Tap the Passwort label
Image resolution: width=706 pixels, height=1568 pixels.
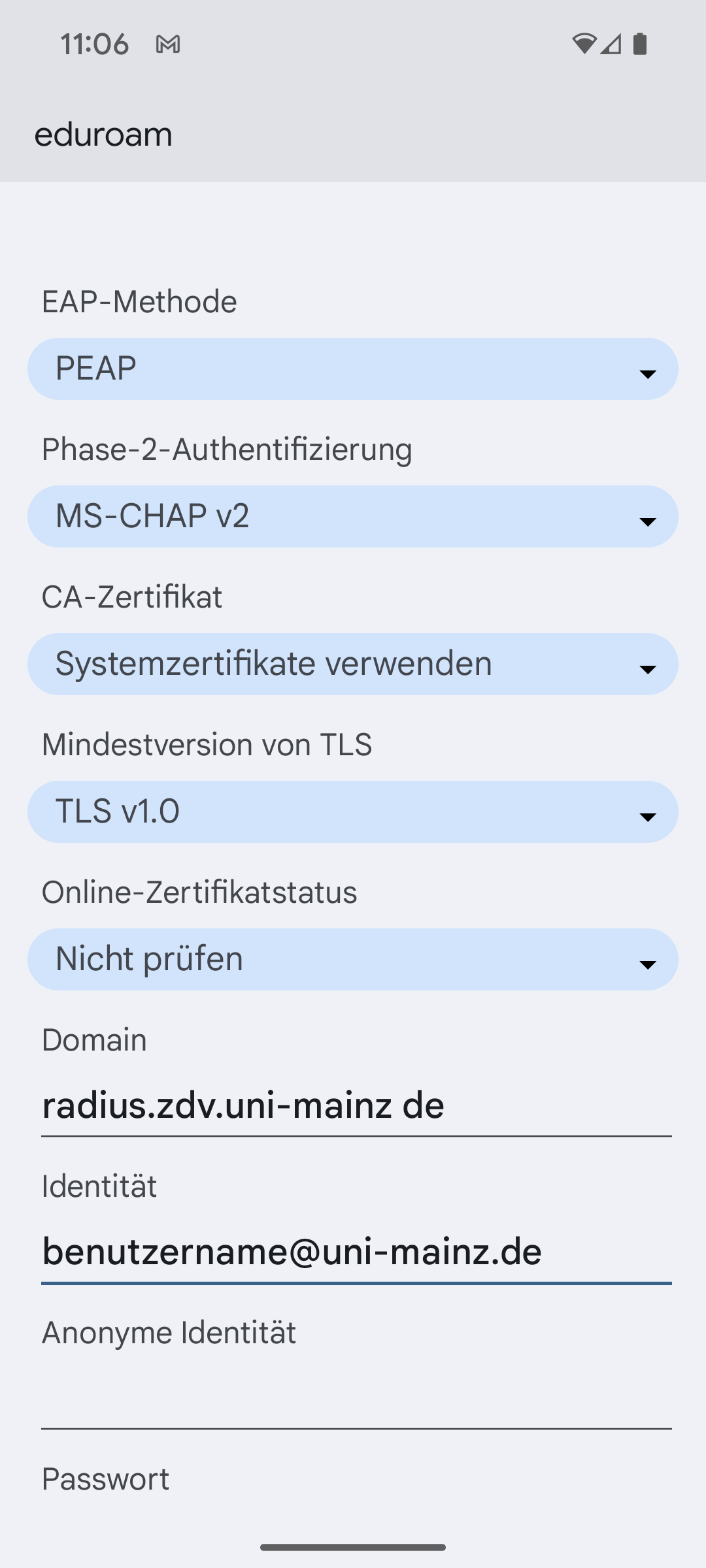pyautogui.click(x=105, y=1479)
